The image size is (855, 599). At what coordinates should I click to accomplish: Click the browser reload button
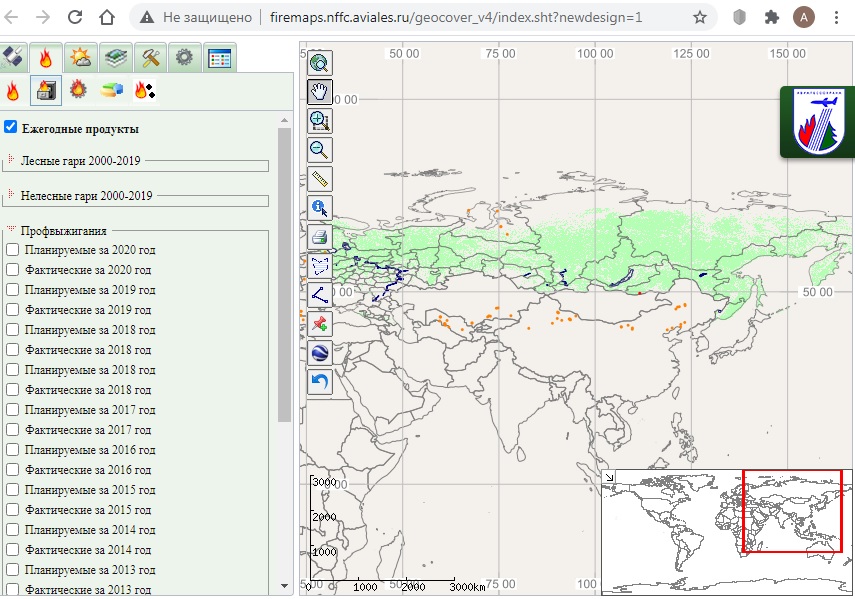(75, 17)
